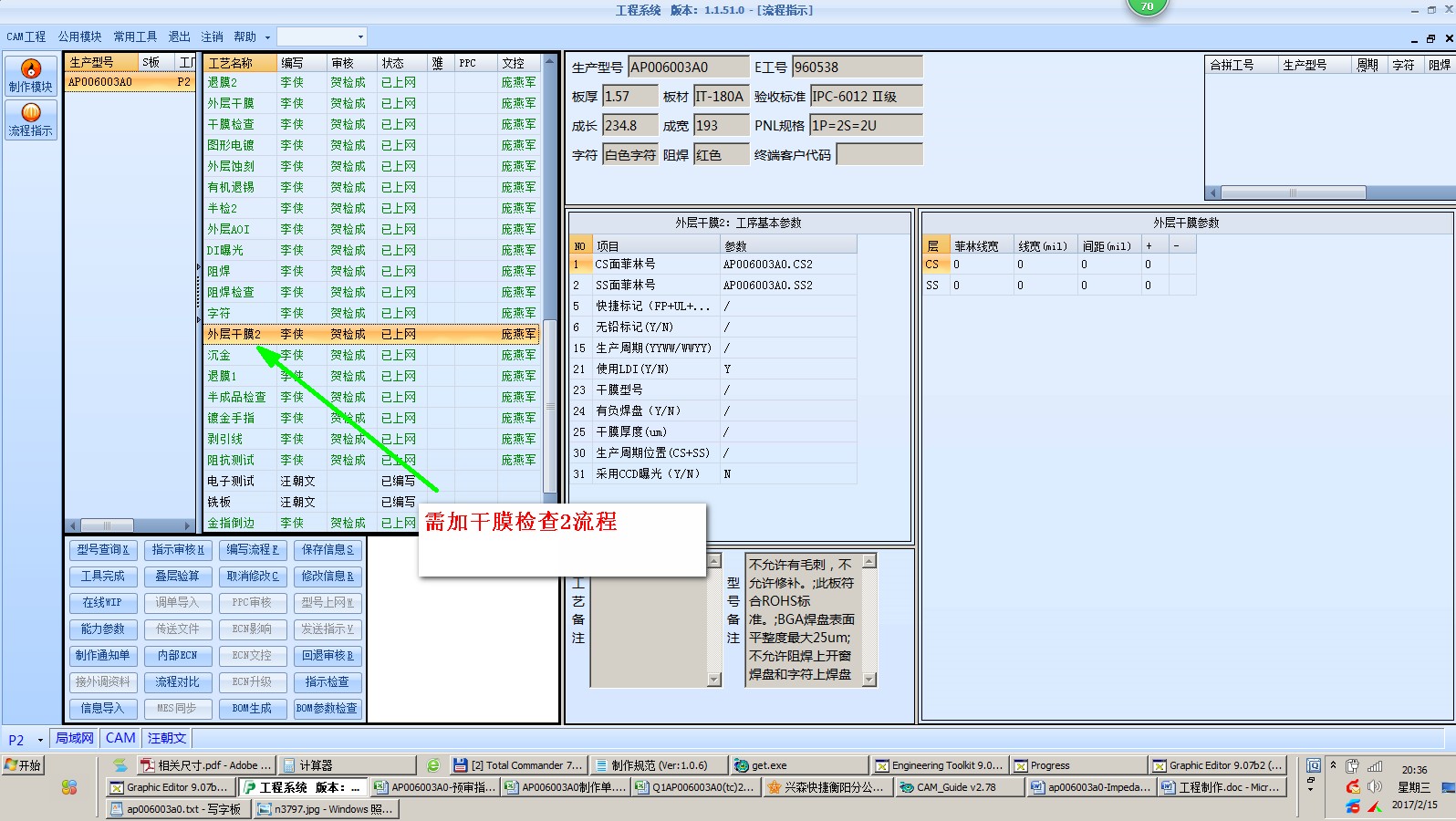
Task: Click the 修改信息R button
Action: click(328, 576)
